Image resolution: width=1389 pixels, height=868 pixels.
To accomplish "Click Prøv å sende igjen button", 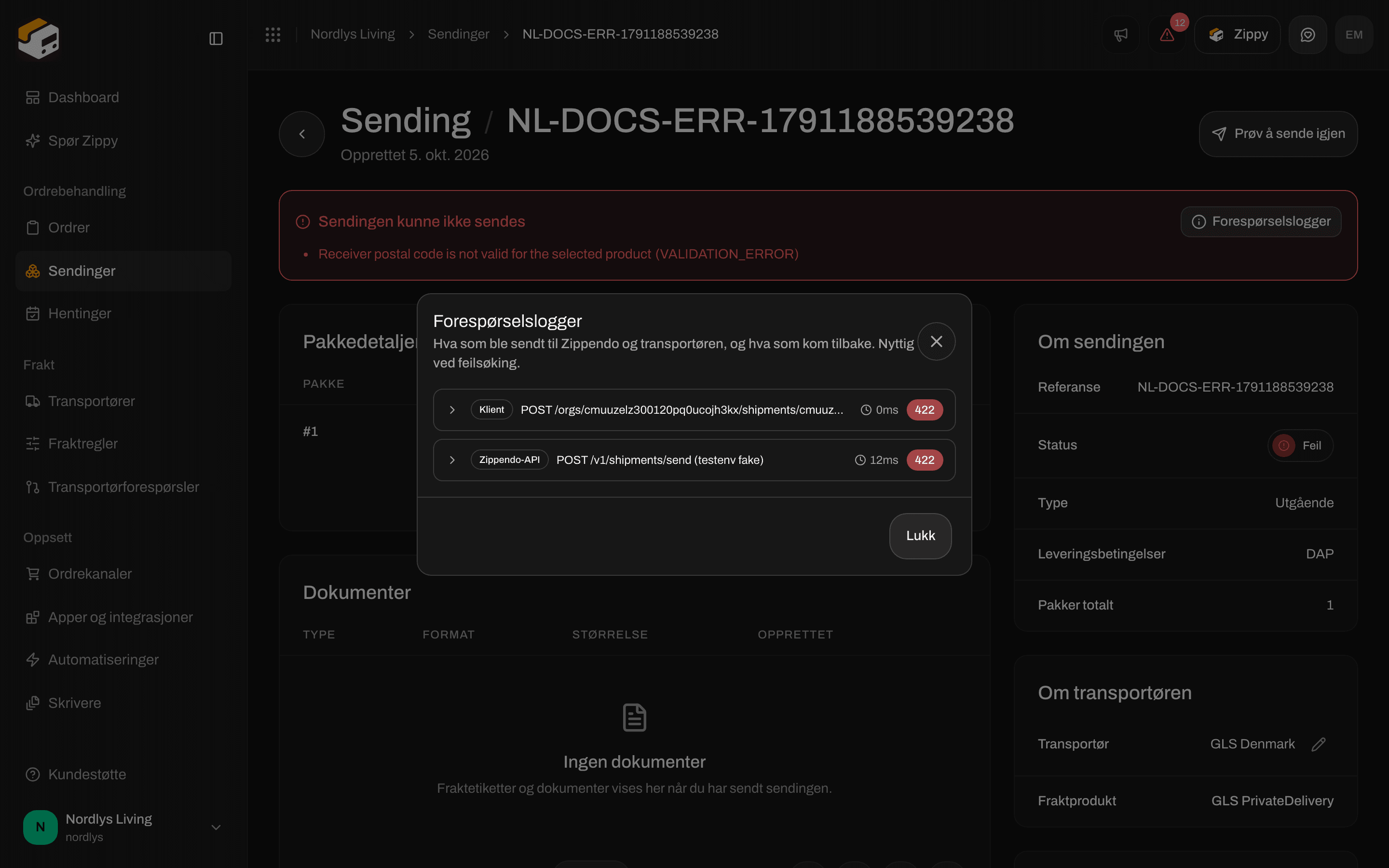I will pos(1278,134).
